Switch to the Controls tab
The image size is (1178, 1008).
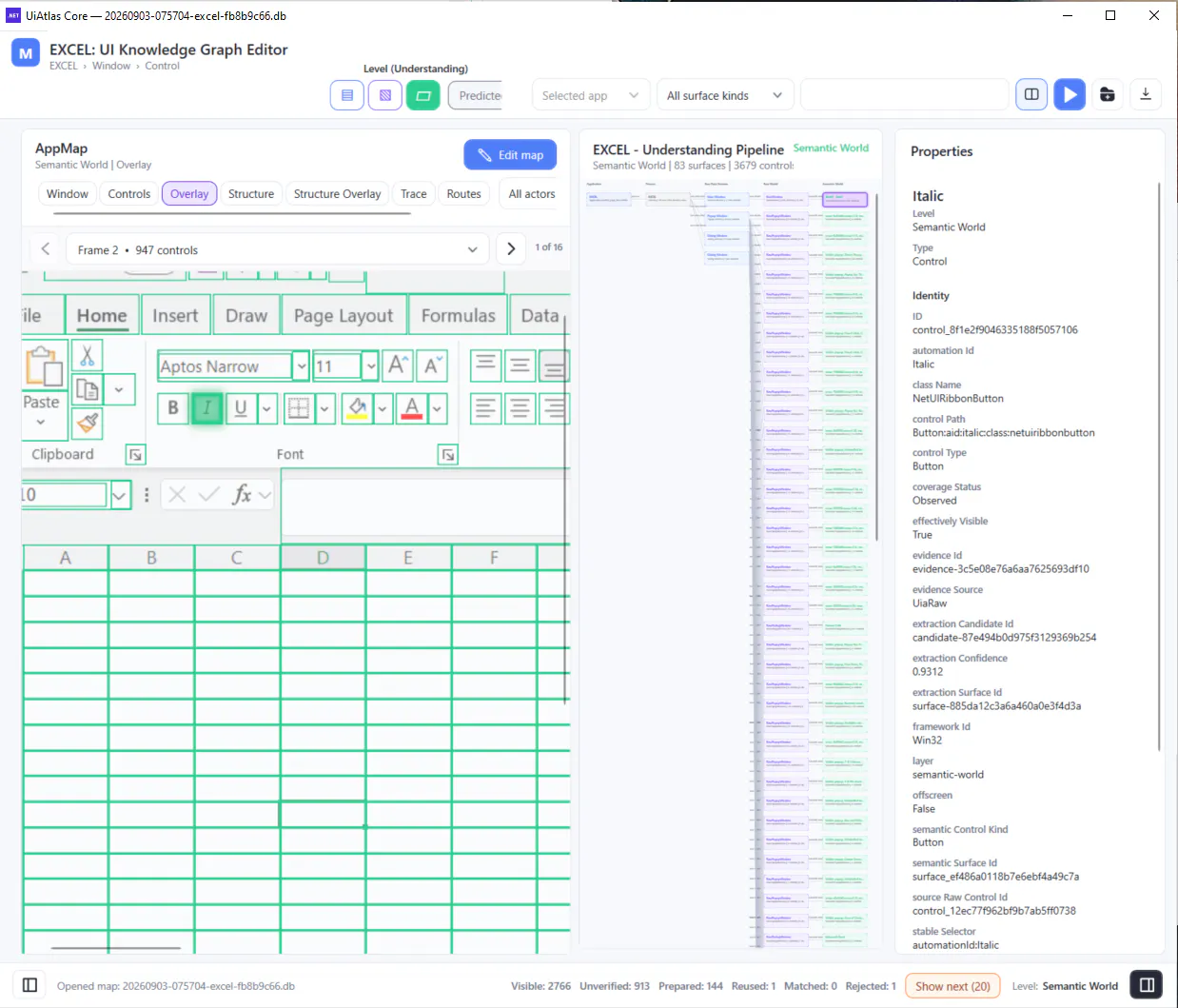tap(129, 193)
